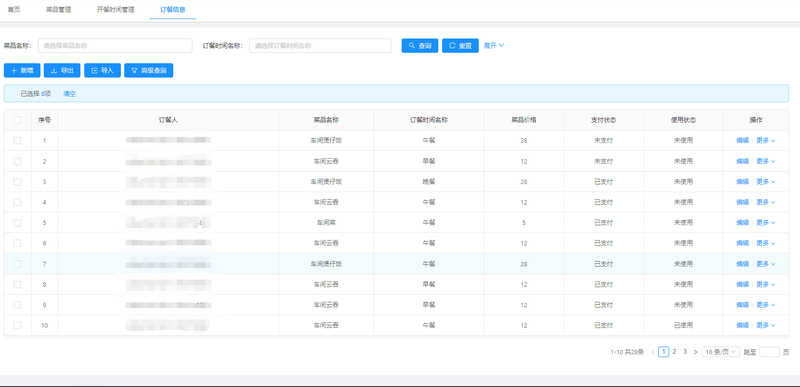Screen dimensions: 800x387
Task: Open 高级查询 advanced query
Action: (x=148, y=70)
